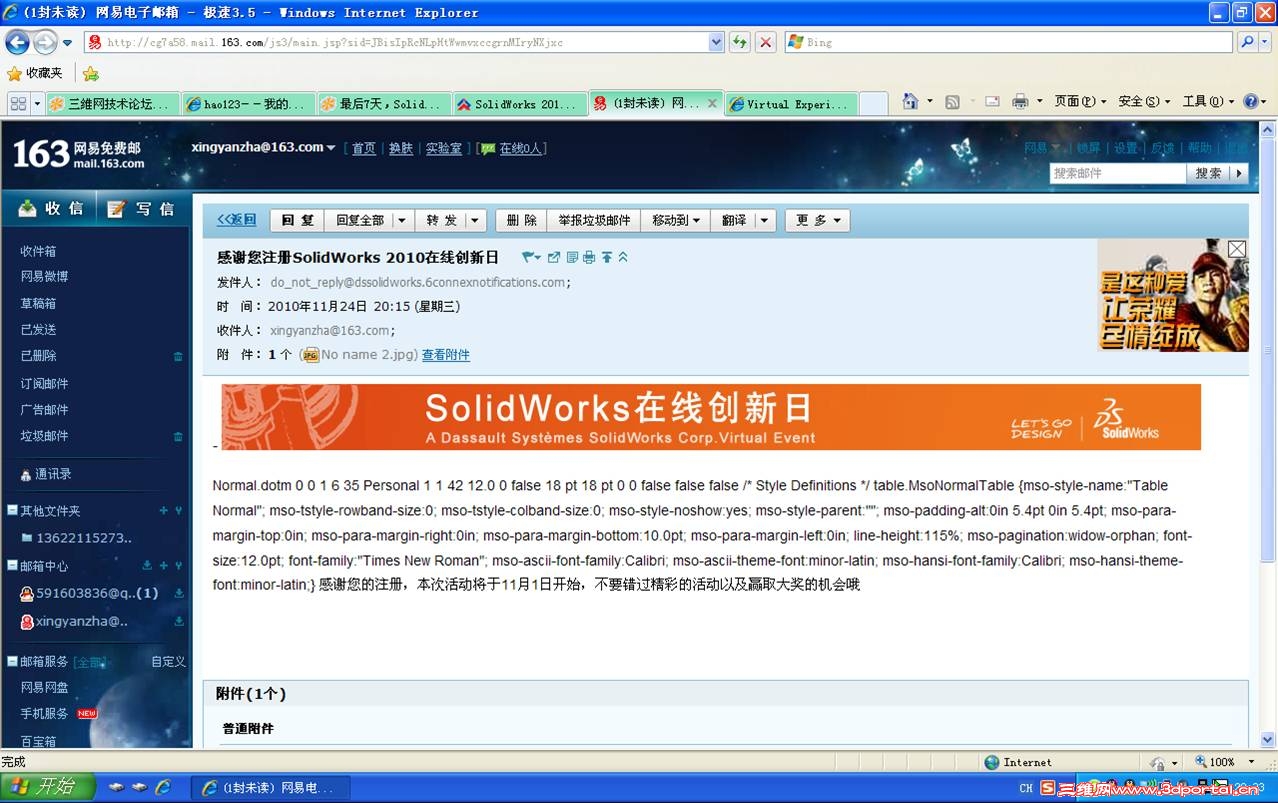Open 翻译 dropdown arrow

coord(765,220)
